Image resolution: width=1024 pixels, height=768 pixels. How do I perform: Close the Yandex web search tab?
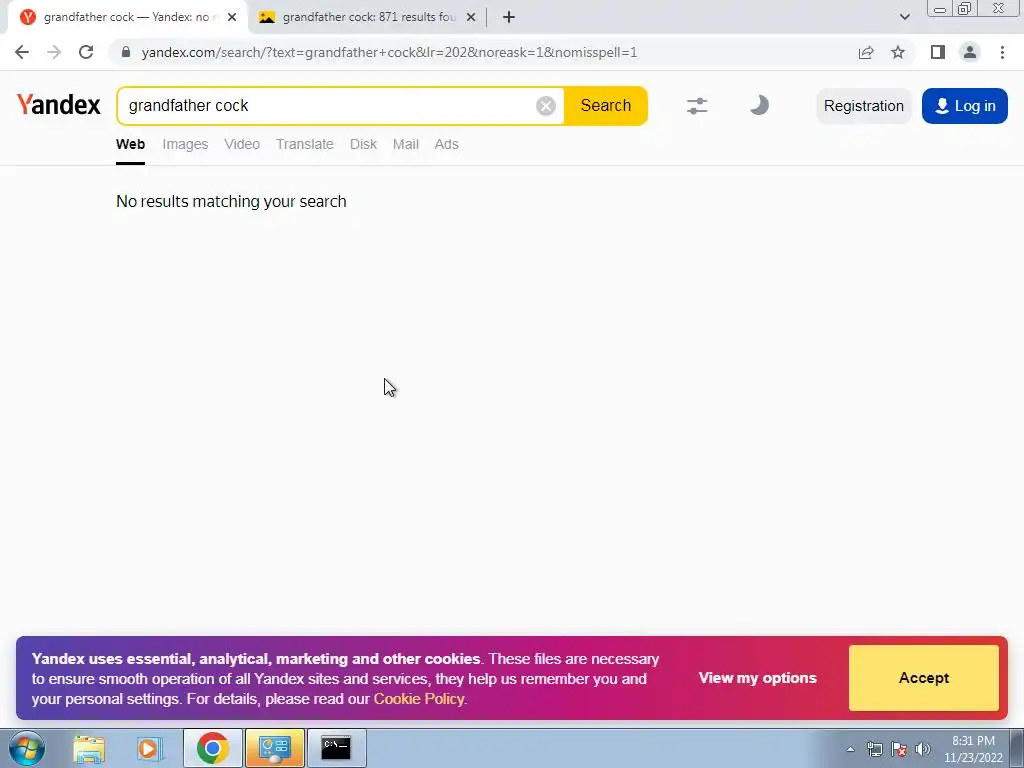(232, 17)
